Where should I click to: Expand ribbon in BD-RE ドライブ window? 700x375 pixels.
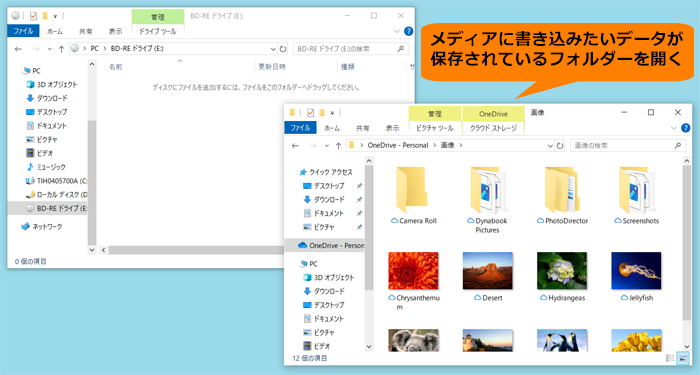396,31
